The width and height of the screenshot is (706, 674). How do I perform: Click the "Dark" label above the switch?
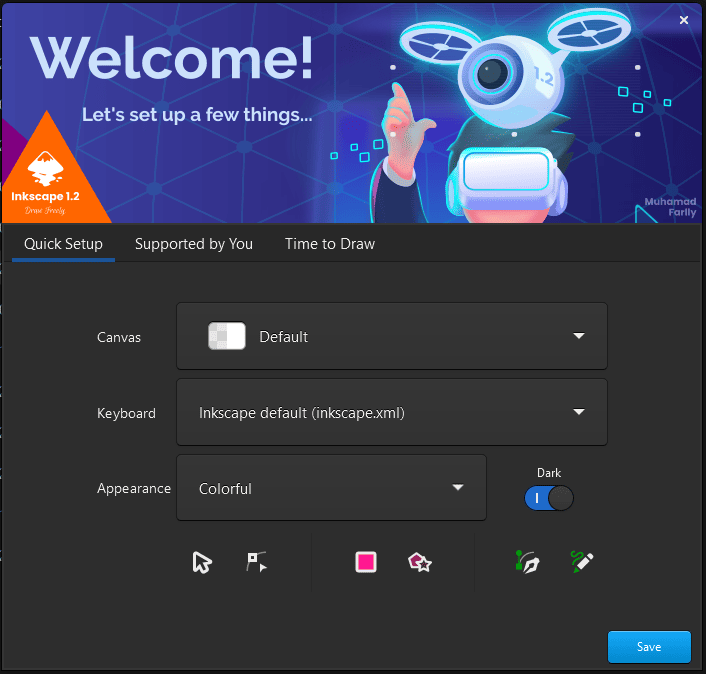coord(549,473)
